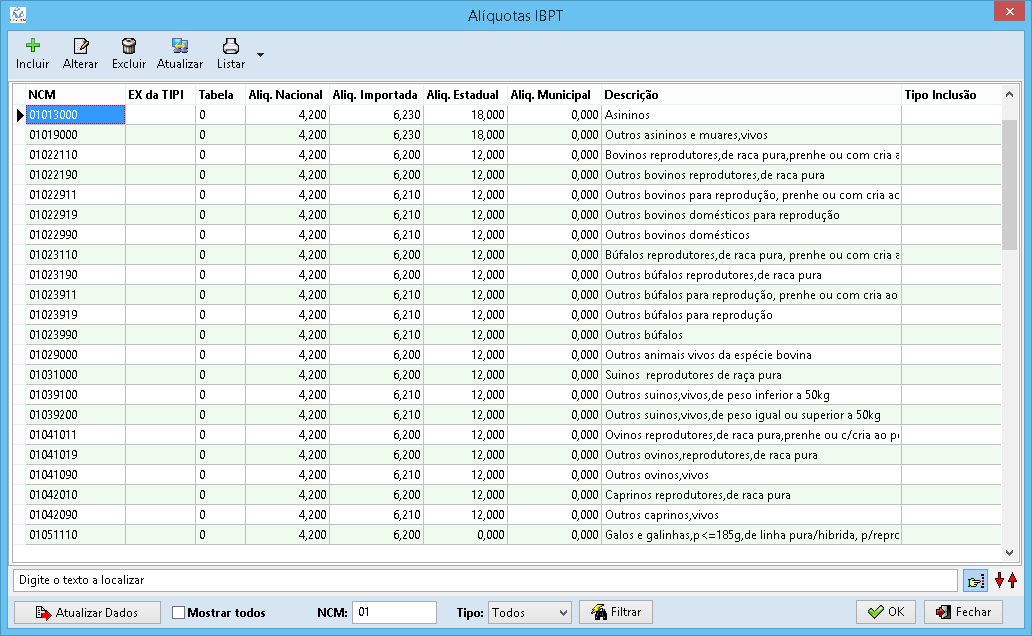Select the NCM cell 01019000
The height and width of the screenshot is (636, 1032).
click(75, 135)
